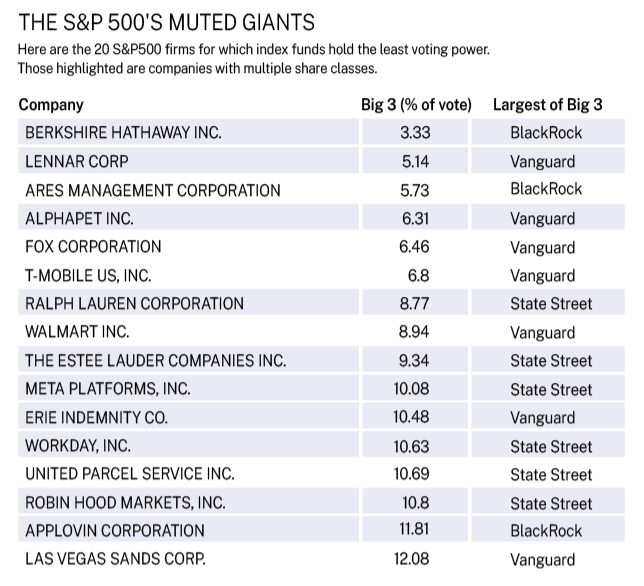644x586 pixels.
Task: Click the Largest of Big 3 header
Action: point(547,105)
